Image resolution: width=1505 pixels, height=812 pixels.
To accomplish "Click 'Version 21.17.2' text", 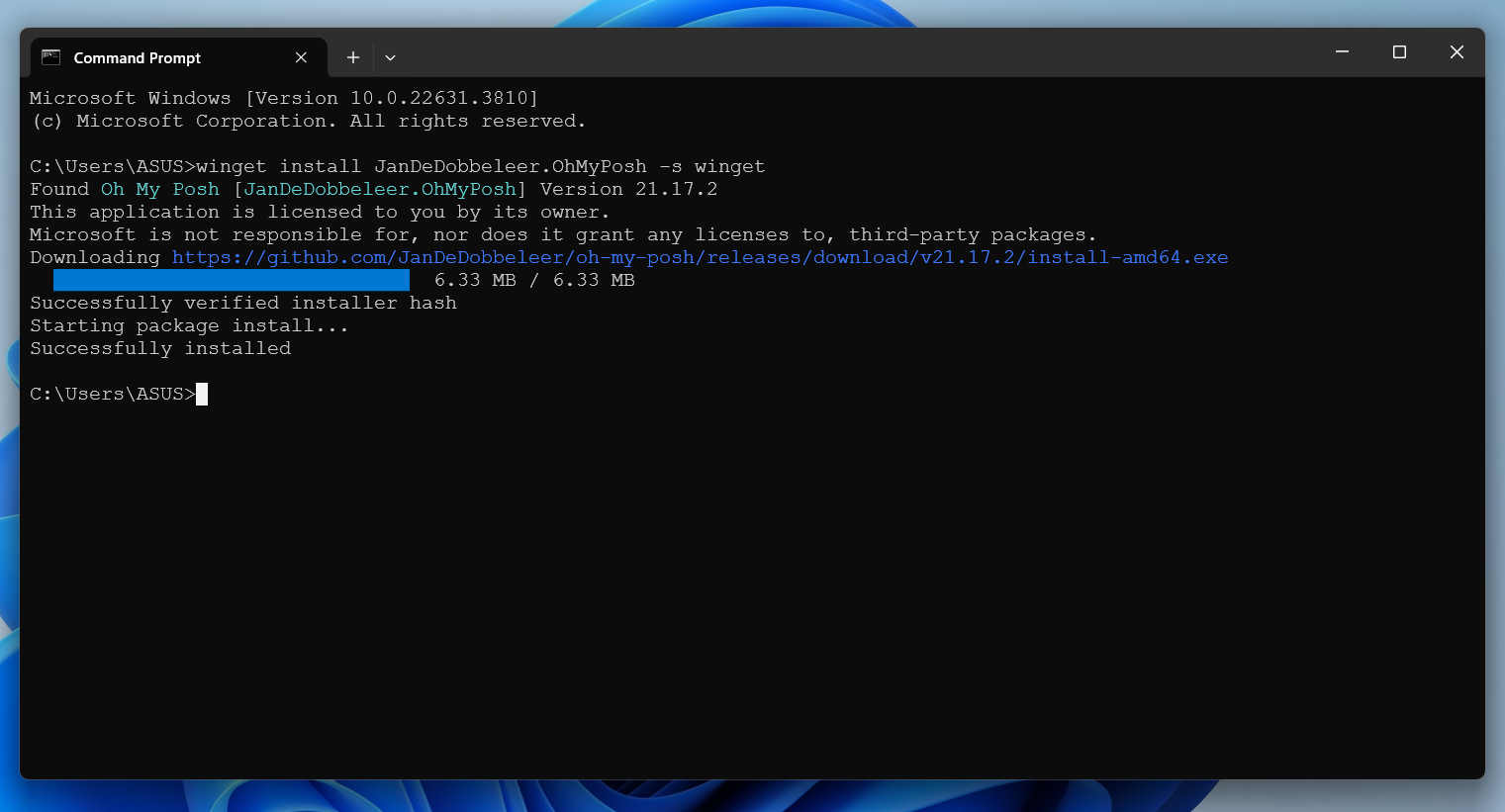I will [629, 189].
